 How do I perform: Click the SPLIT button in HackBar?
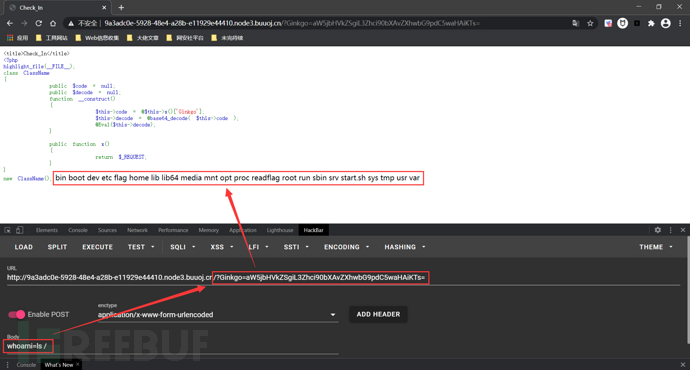point(57,247)
